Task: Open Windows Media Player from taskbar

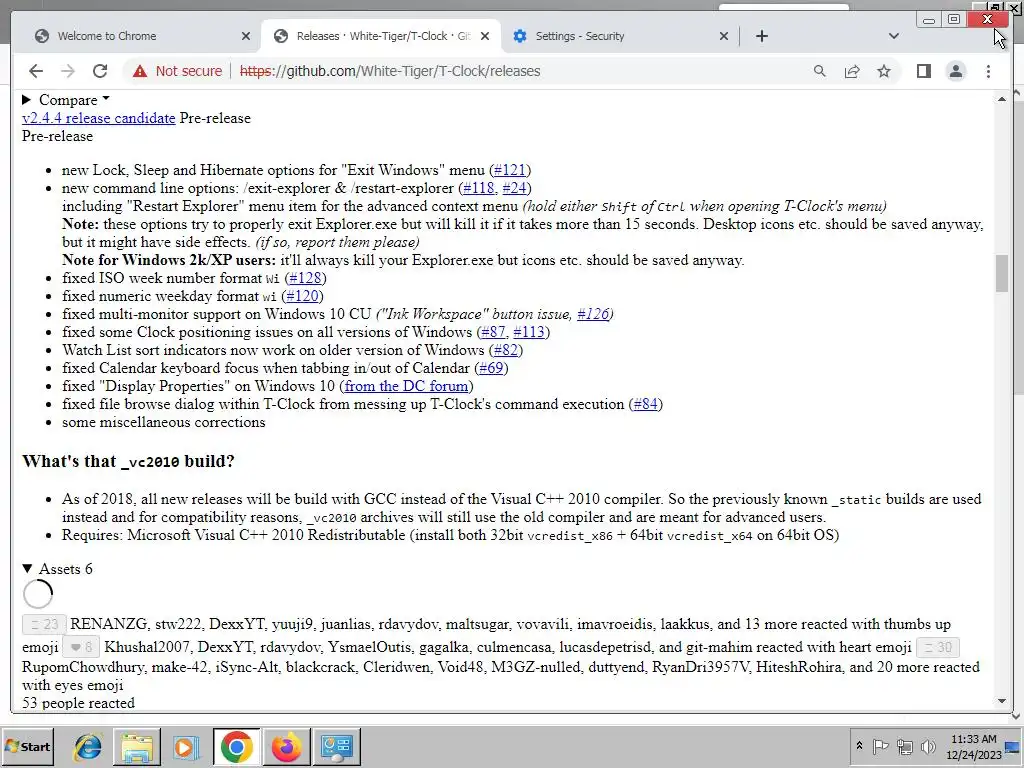Action: tap(186, 746)
